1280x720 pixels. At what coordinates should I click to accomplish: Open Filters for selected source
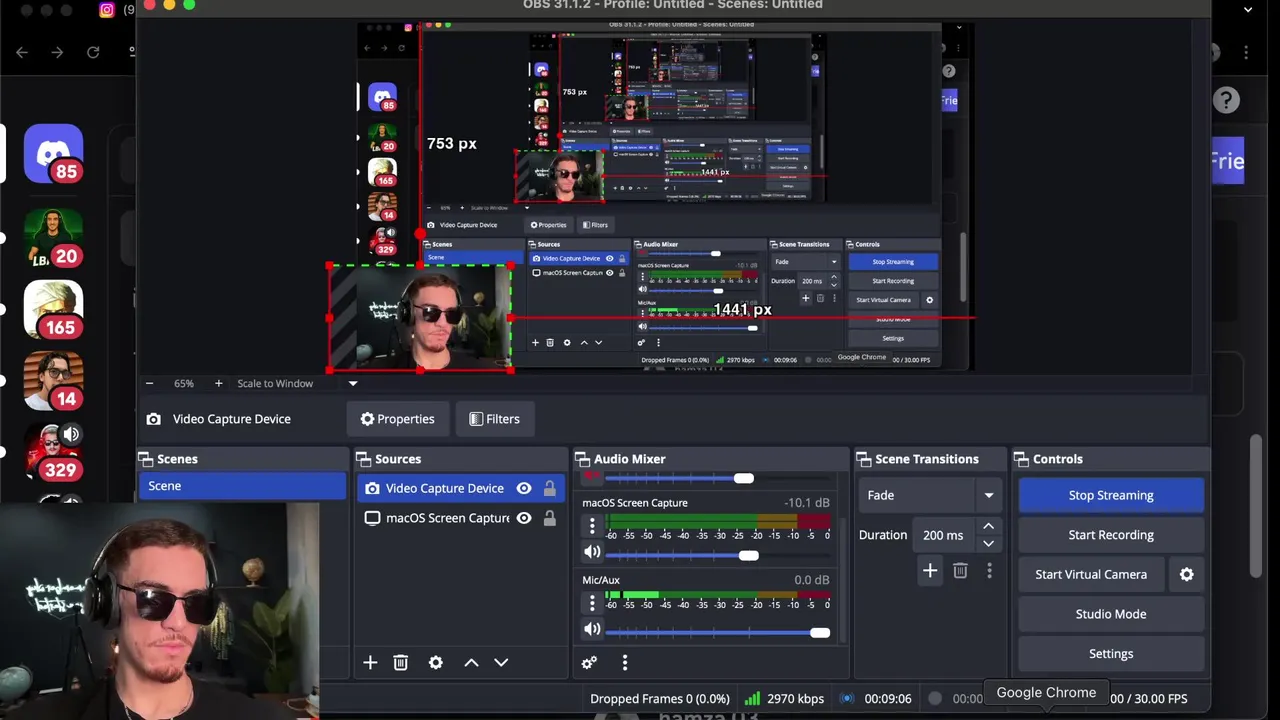pos(495,419)
